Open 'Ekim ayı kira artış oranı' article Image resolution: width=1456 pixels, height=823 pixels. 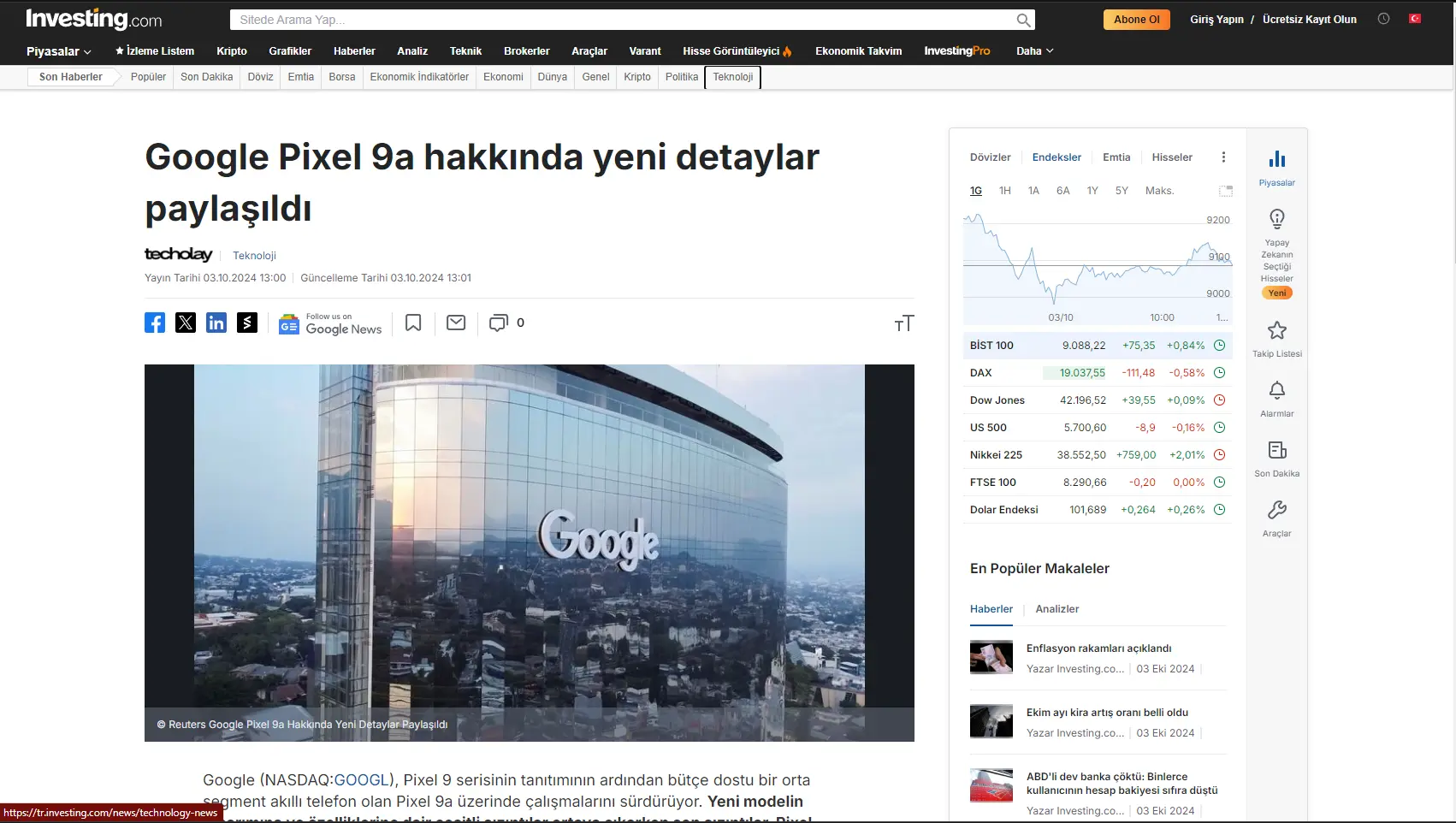[x=1107, y=713]
